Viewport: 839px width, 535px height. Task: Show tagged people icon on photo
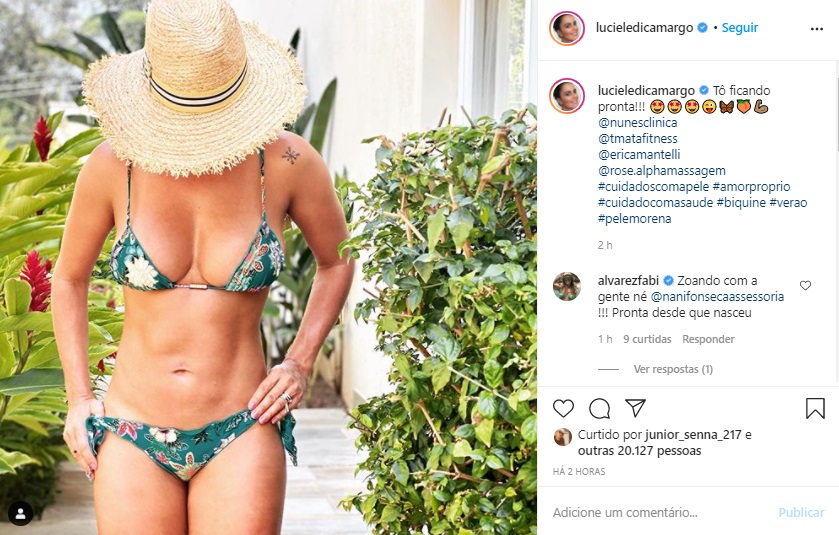point(20,514)
